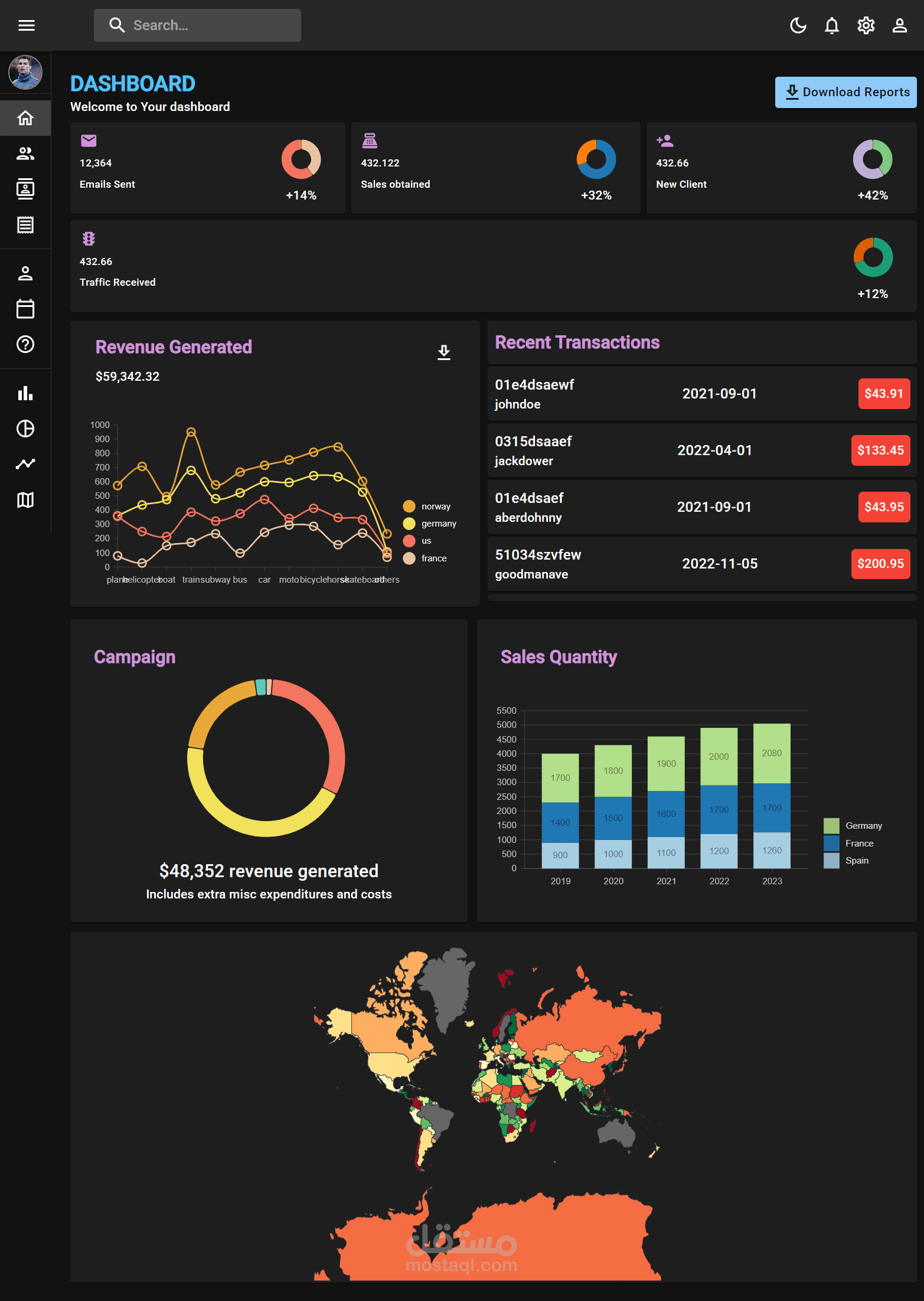Click the New Client add-person icon

[x=665, y=140]
